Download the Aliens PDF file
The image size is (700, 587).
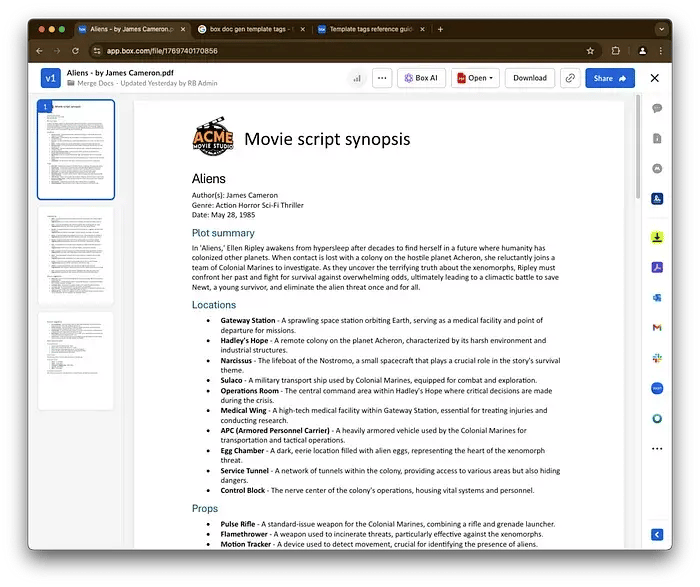(x=529, y=78)
